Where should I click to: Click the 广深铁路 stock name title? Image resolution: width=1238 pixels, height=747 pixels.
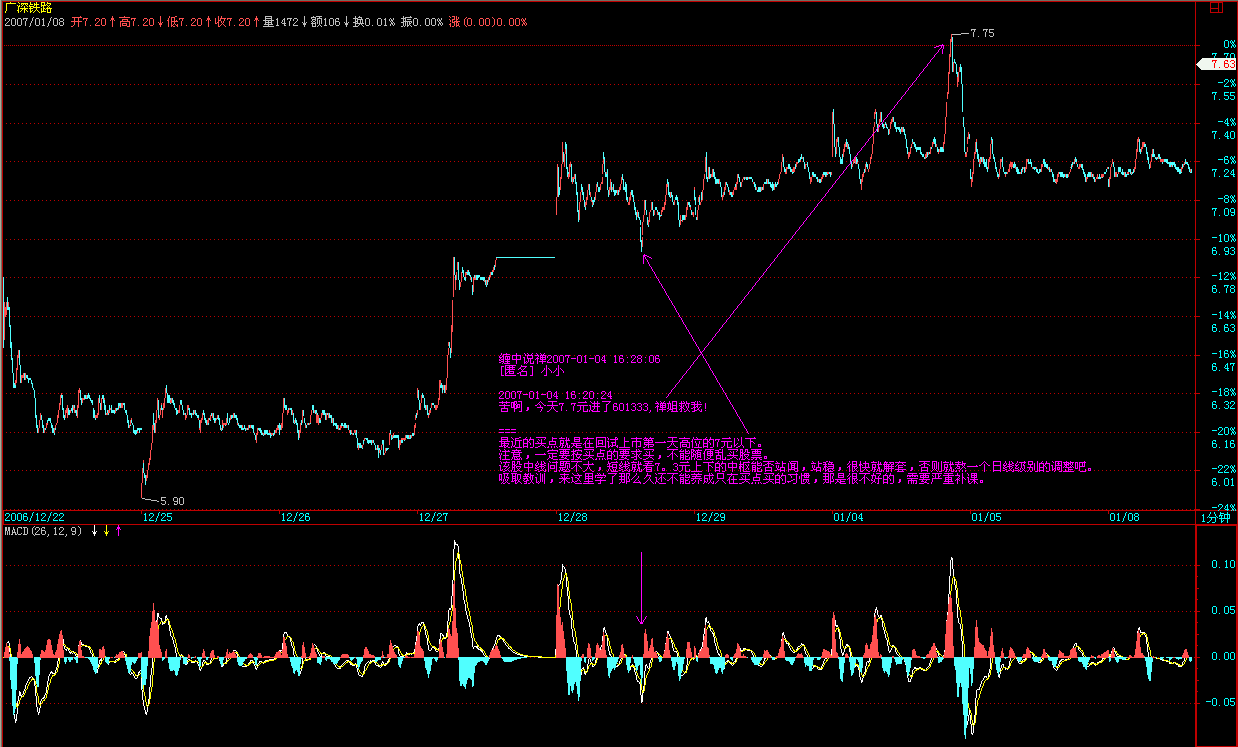tap(27, 7)
